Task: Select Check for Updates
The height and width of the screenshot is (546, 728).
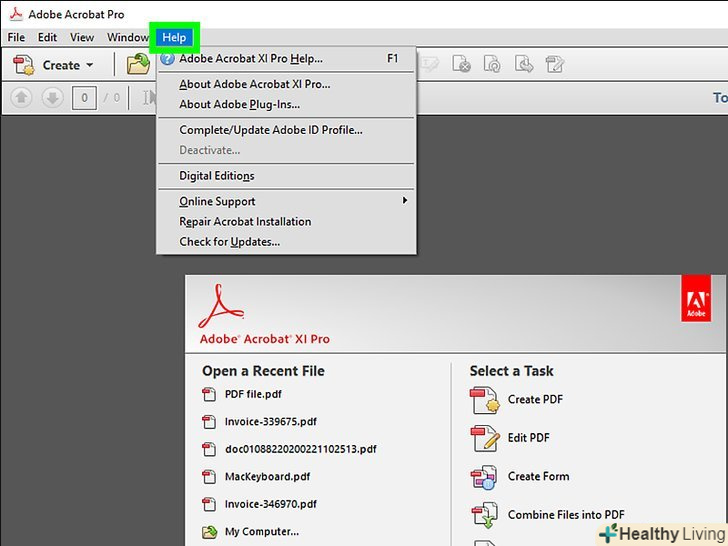Action: pyautogui.click(x=286, y=242)
